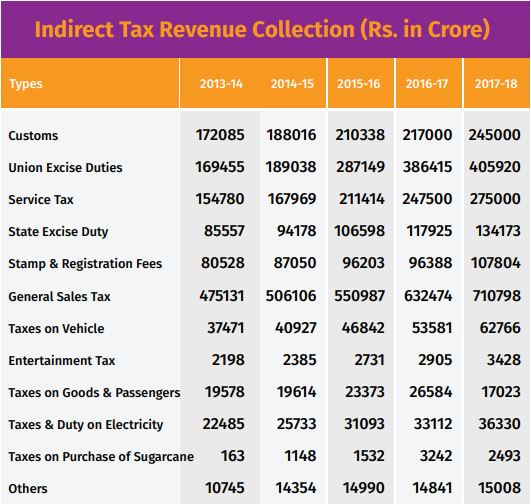Screen dimensions: 531x504
Task: Select the 2017-18 column header
Action: click(x=496, y=84)
